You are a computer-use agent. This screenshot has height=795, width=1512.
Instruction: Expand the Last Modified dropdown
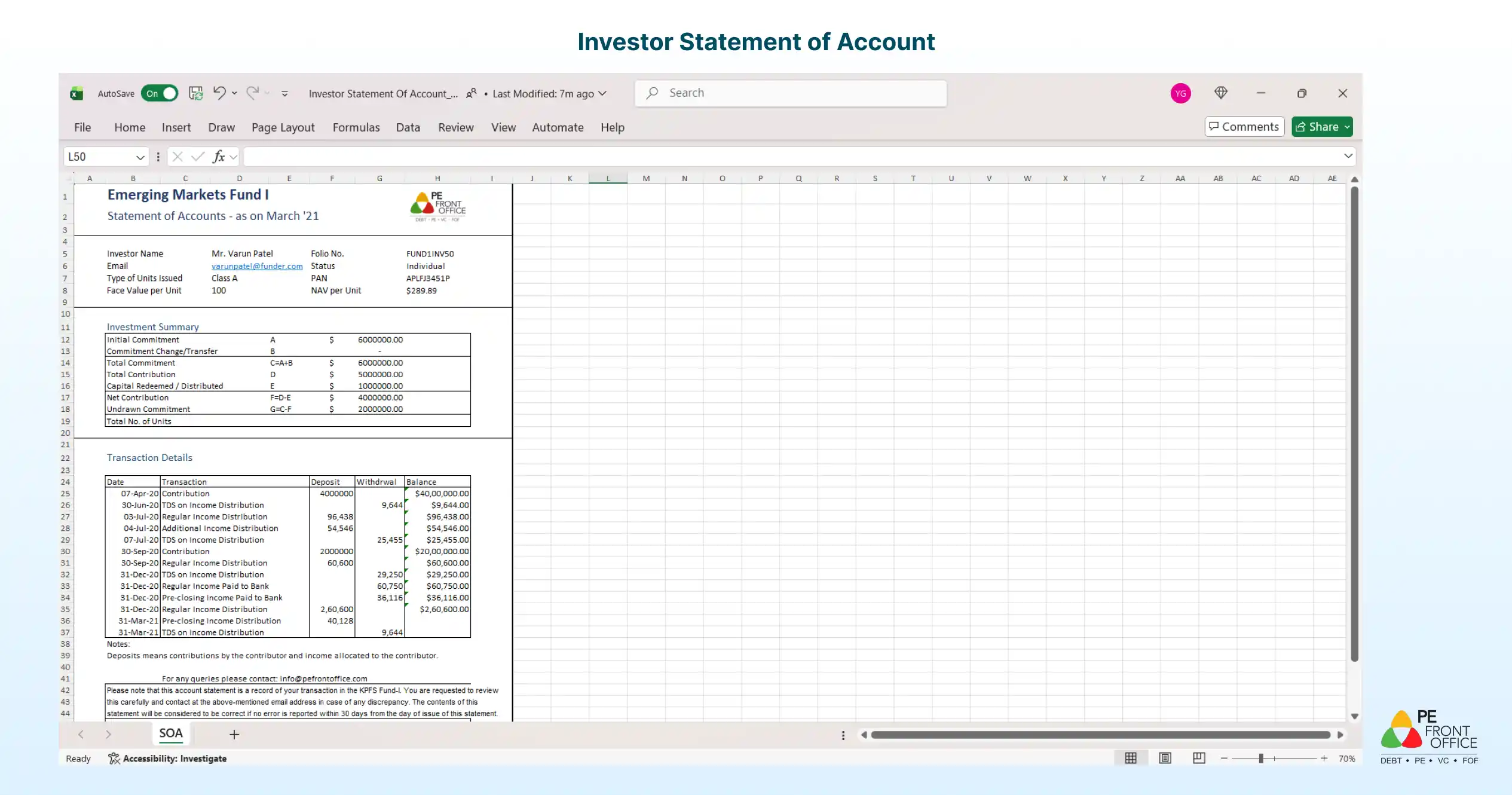coord(602,93)
